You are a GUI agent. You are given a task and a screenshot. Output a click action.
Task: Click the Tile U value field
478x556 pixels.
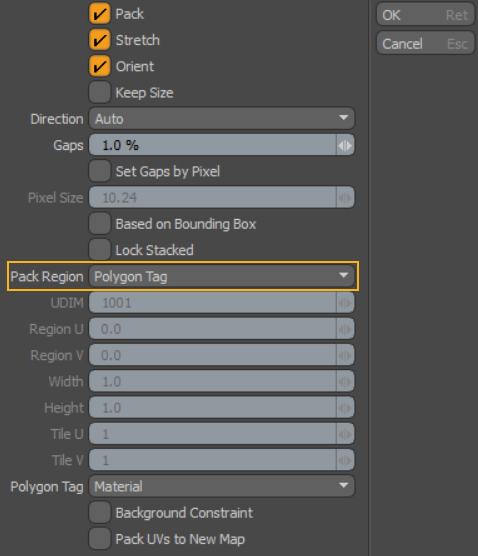pos(212,434)
